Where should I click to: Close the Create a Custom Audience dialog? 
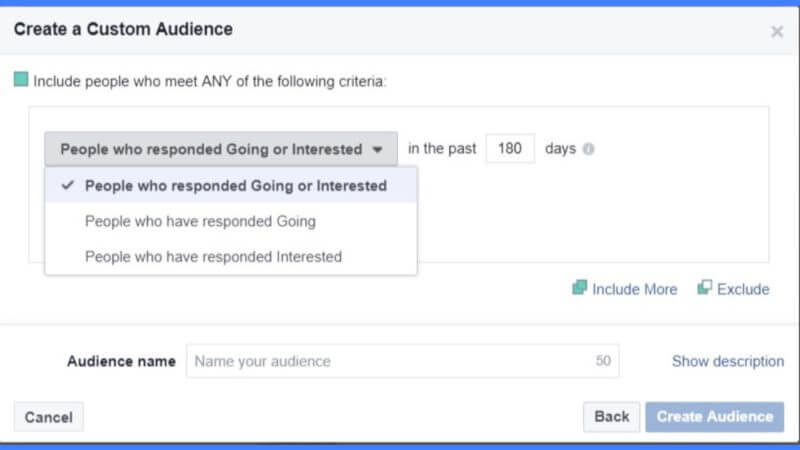[777, 32]
